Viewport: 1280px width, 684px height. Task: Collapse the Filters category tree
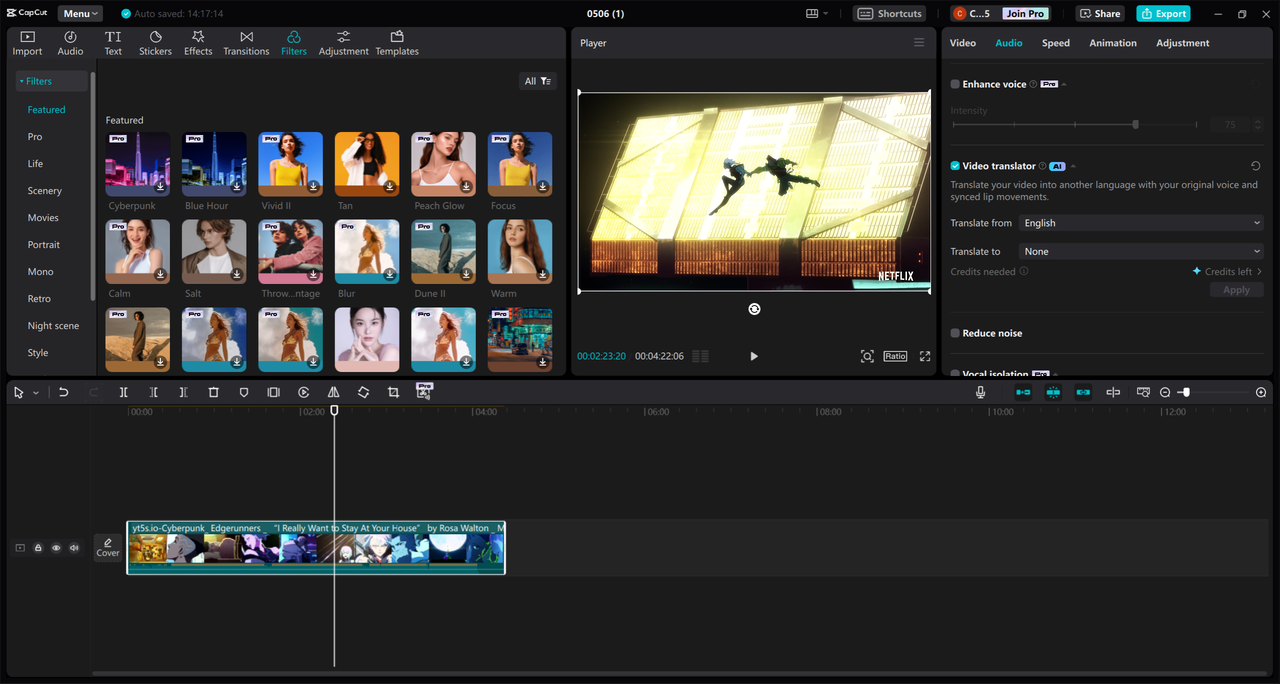coord(20,81)
